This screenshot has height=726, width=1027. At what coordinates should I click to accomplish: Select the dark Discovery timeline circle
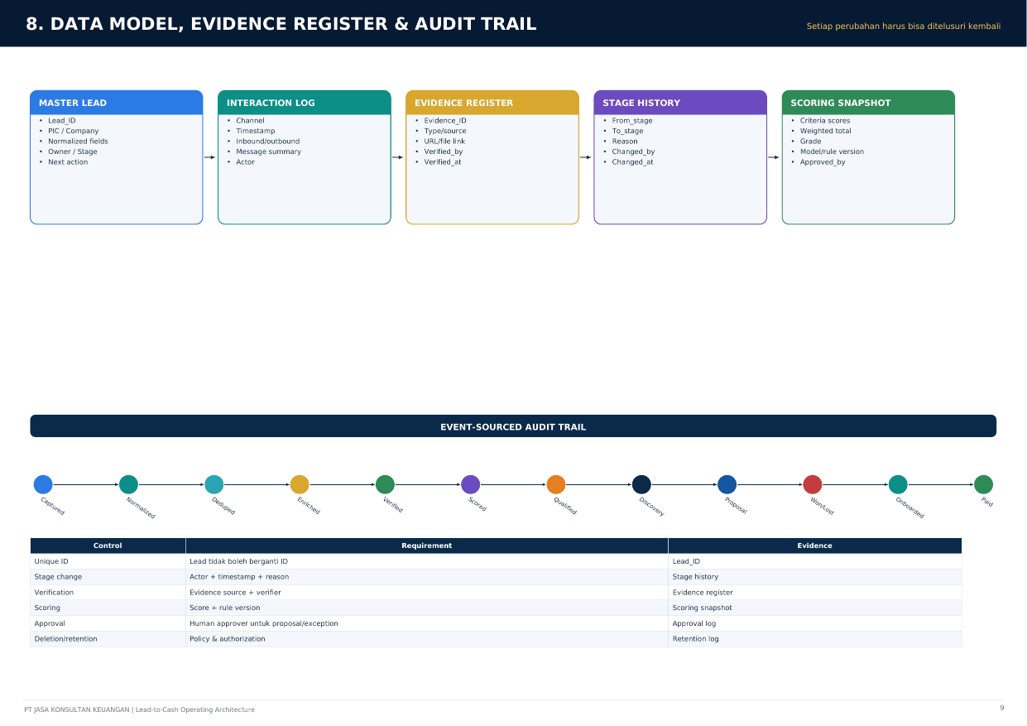[641, 484]
